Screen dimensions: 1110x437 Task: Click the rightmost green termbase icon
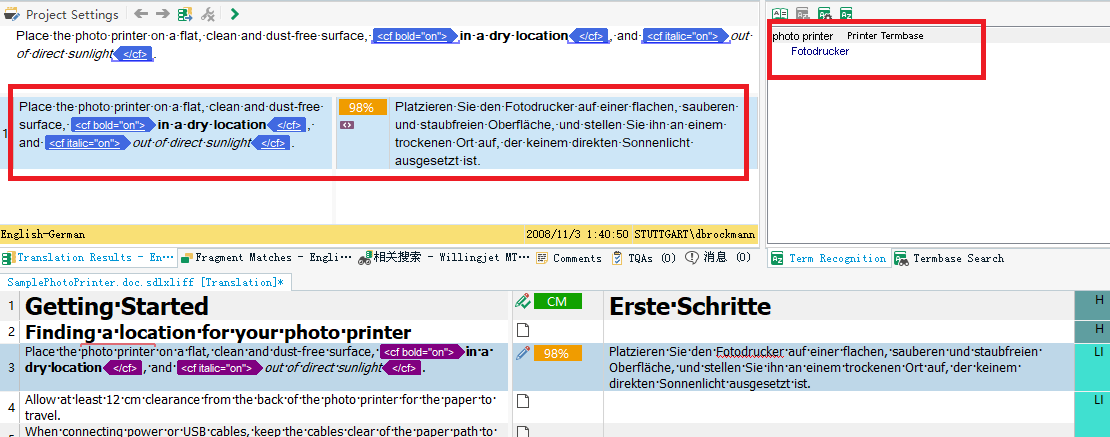pyautogui.click(x=847, y=14)
